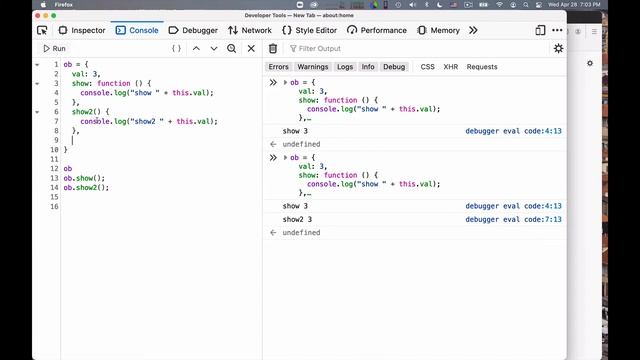Close the multi-line editor panel
This screenshot has height=360, width=640.
tap(251, 48)
